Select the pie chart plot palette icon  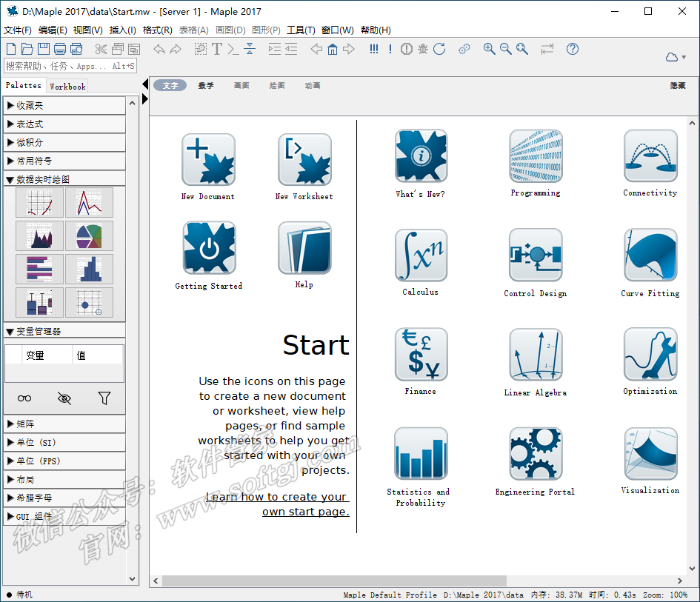tap(89, 236)
